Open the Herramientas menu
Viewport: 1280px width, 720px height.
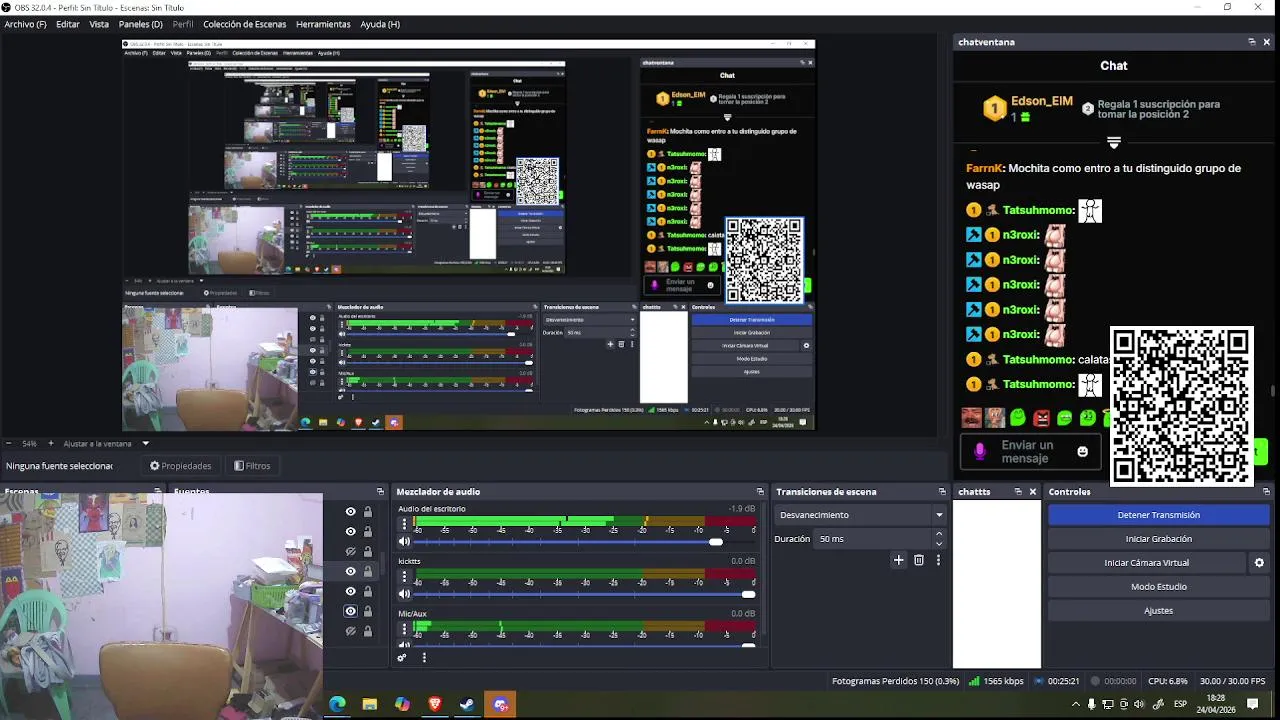coord(323,24)
